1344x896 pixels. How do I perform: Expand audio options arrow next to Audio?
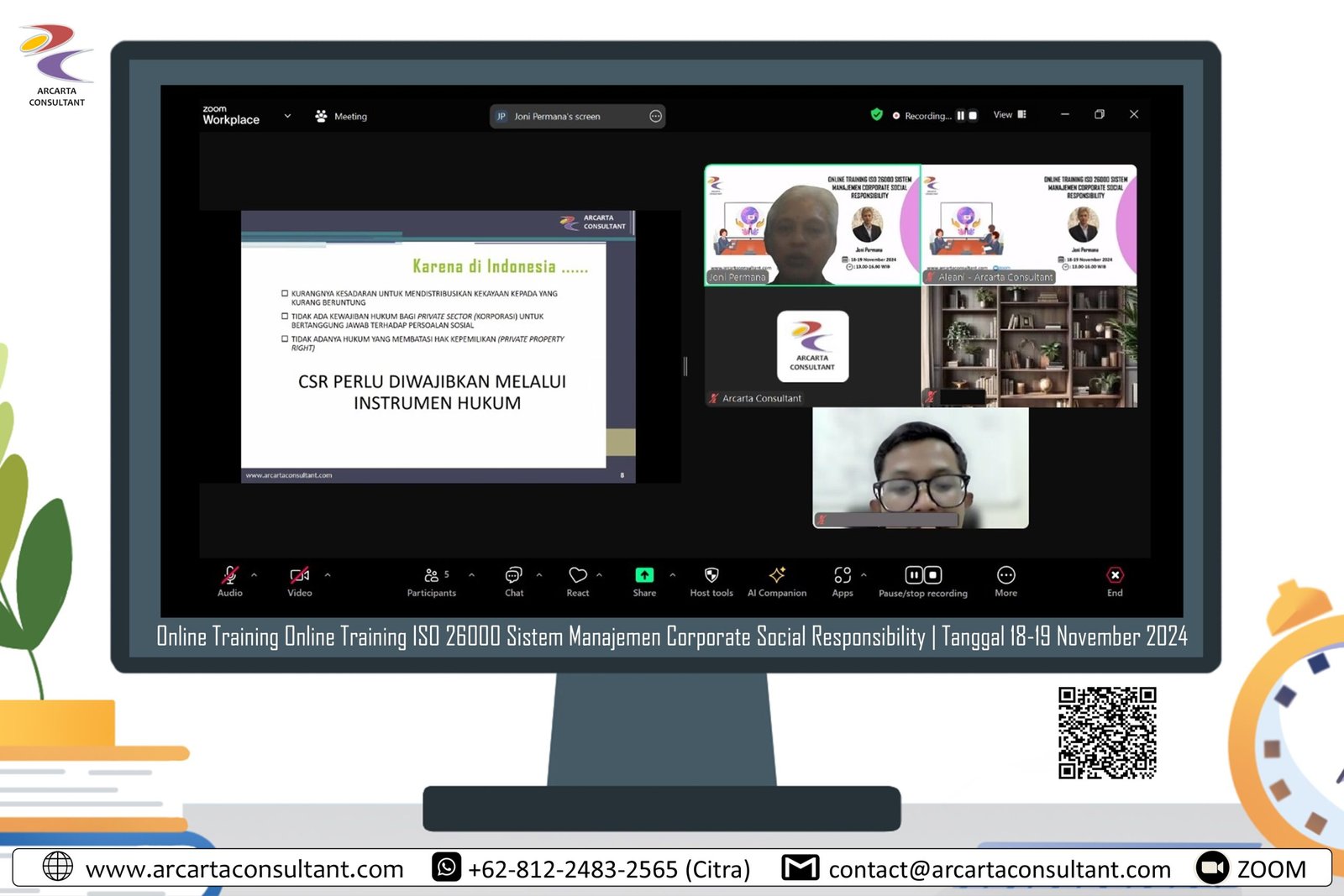[x=255, y=575]
